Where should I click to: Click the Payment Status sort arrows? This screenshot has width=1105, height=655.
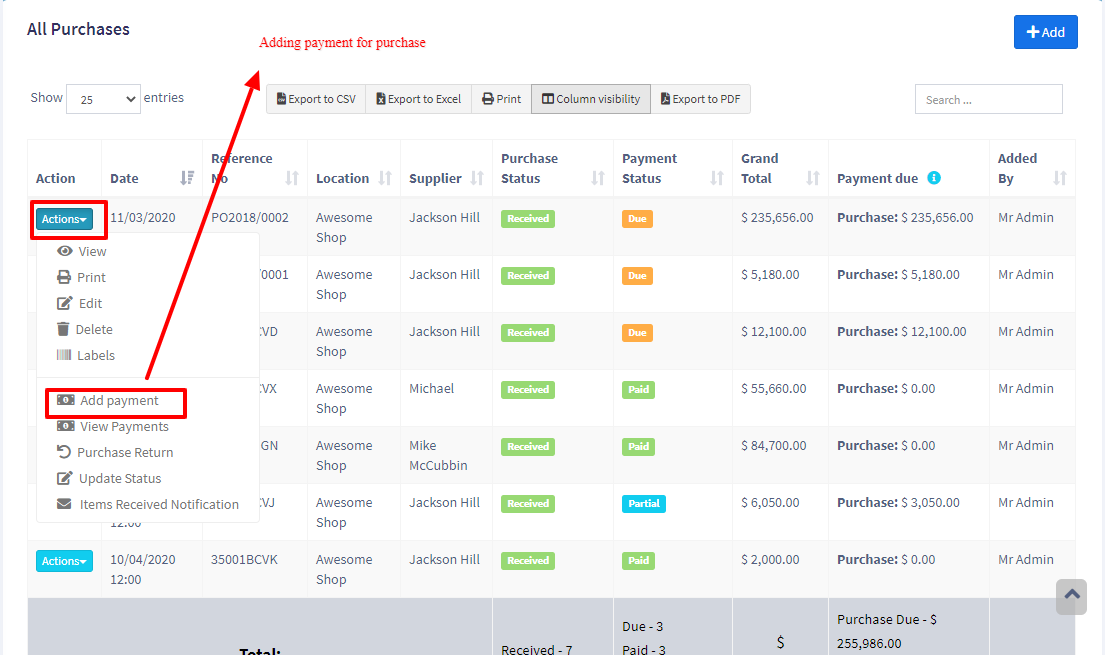[717, 178]
